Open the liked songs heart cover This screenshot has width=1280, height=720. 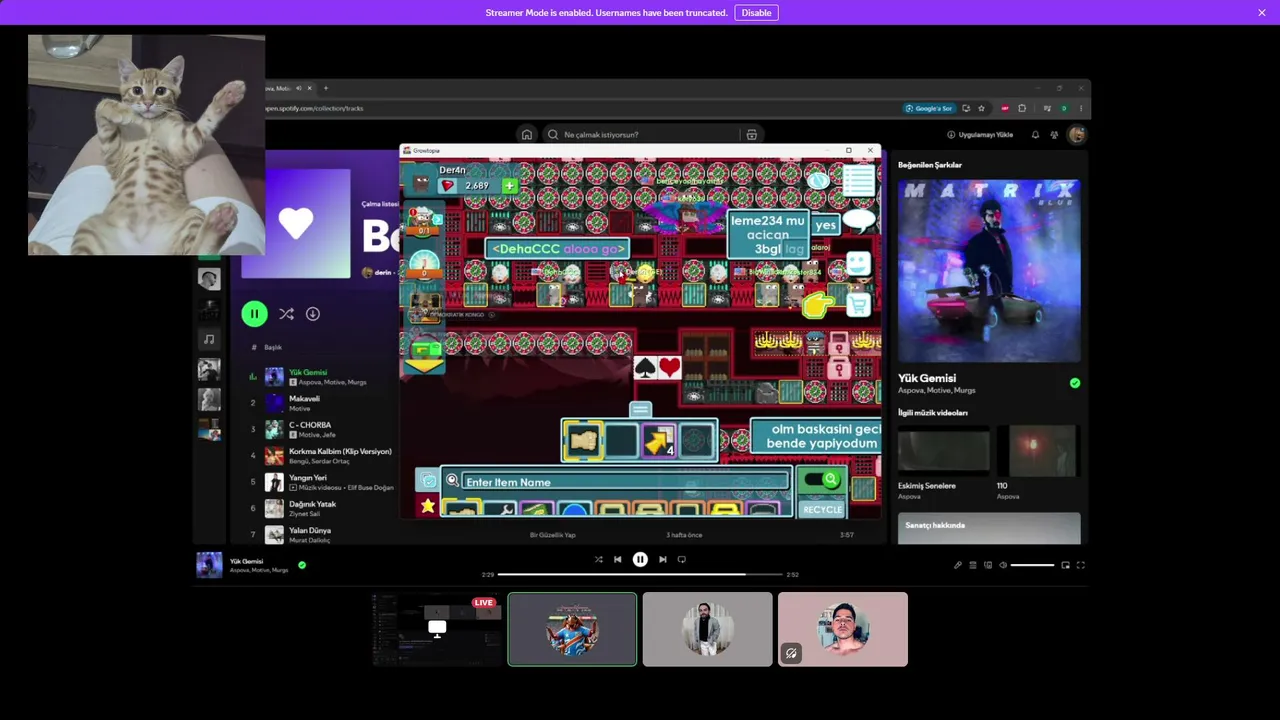295,223
